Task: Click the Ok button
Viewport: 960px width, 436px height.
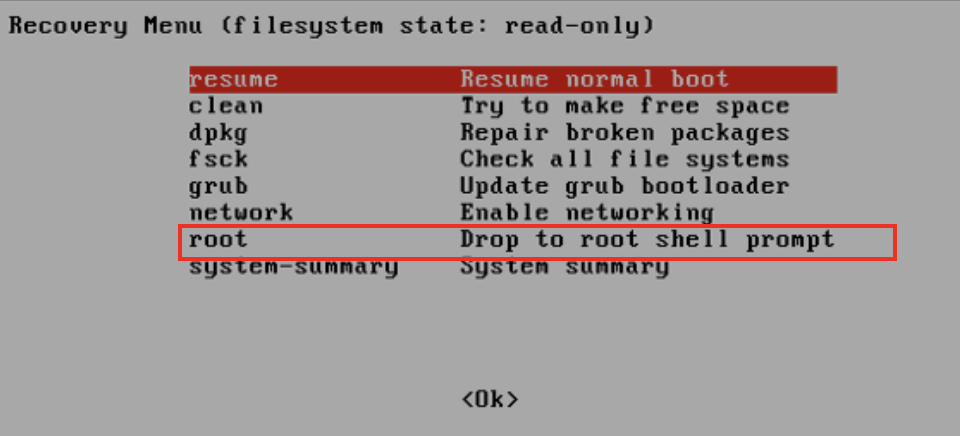Action: pos(490,399)
